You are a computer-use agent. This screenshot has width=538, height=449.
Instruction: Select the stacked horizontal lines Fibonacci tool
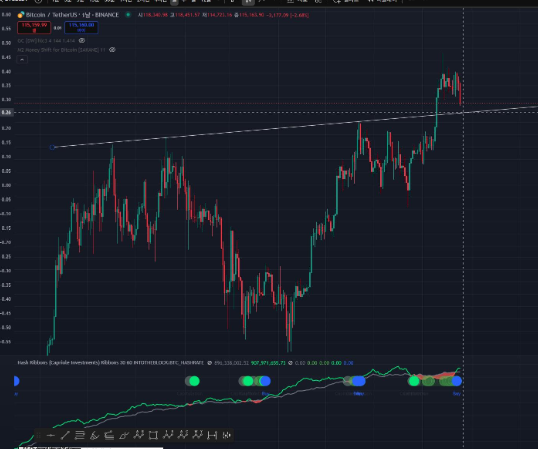coord(80,435)
